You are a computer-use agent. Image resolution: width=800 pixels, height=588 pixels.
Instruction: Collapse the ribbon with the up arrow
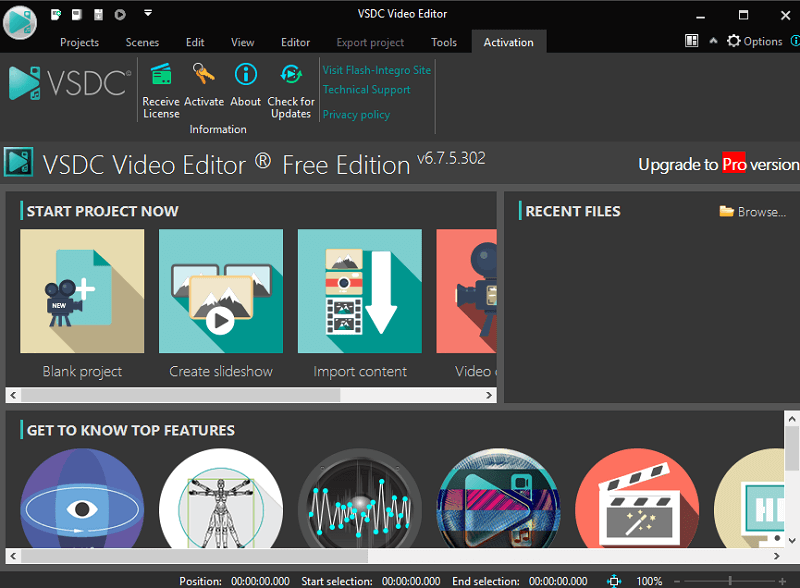pyautogui.click(x=713, y=41)
